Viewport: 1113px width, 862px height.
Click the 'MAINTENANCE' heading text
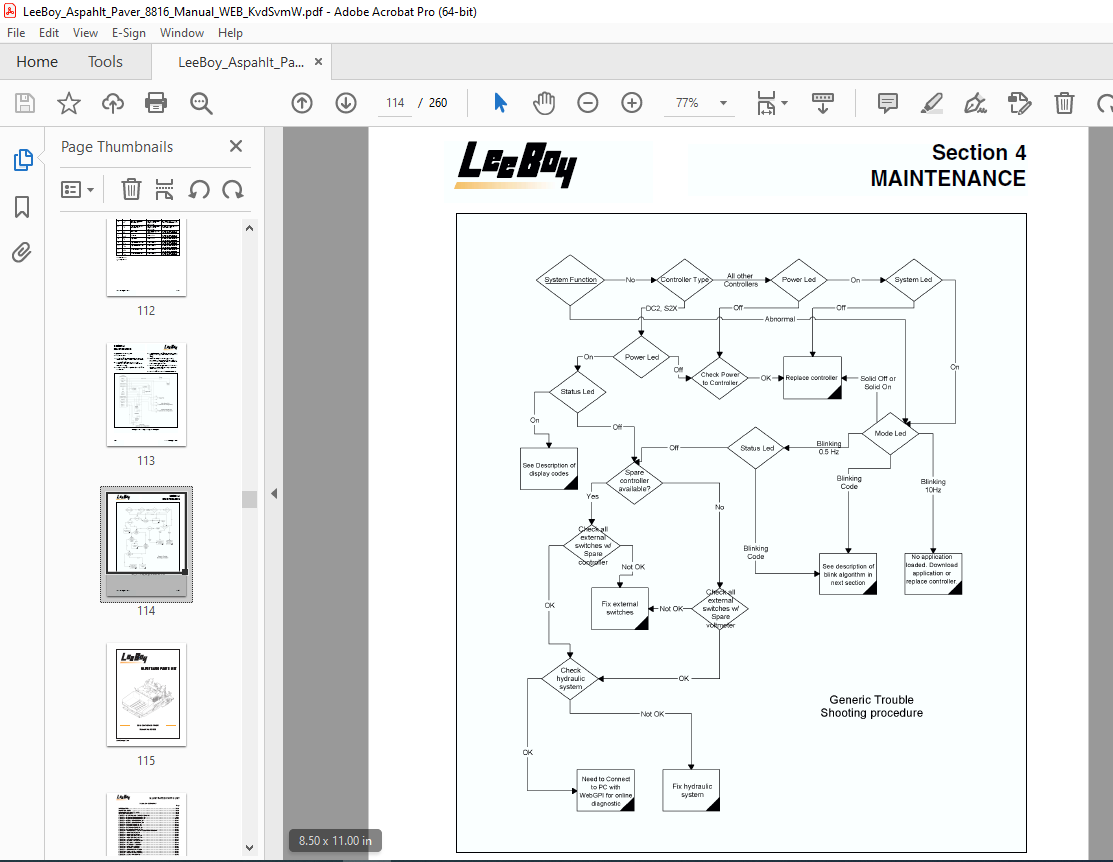(948, 178)
